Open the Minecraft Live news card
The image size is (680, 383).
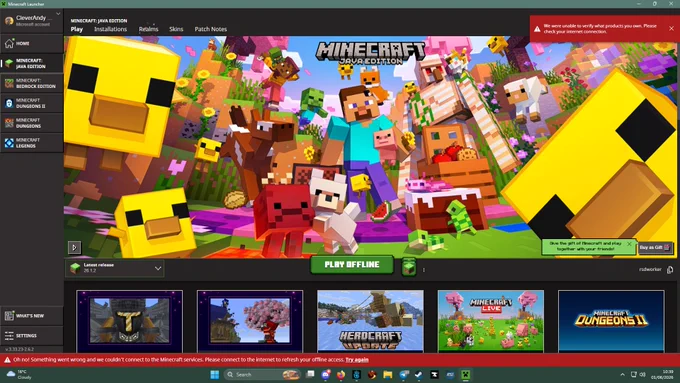pos(490,321)
